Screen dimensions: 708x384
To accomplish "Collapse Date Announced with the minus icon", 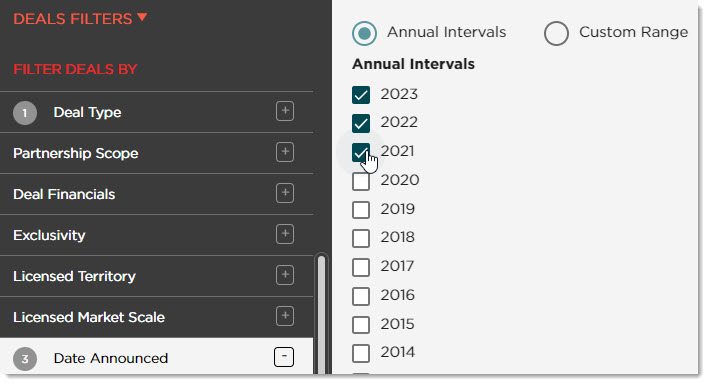I will (284, 357).
